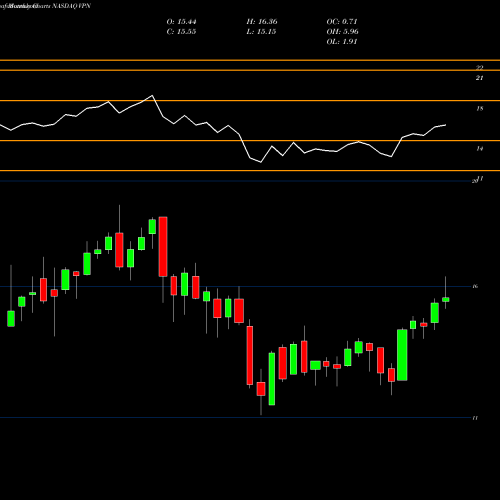Click the close price value C: 15.55
The image size is (500, 500).
point(181,32)
